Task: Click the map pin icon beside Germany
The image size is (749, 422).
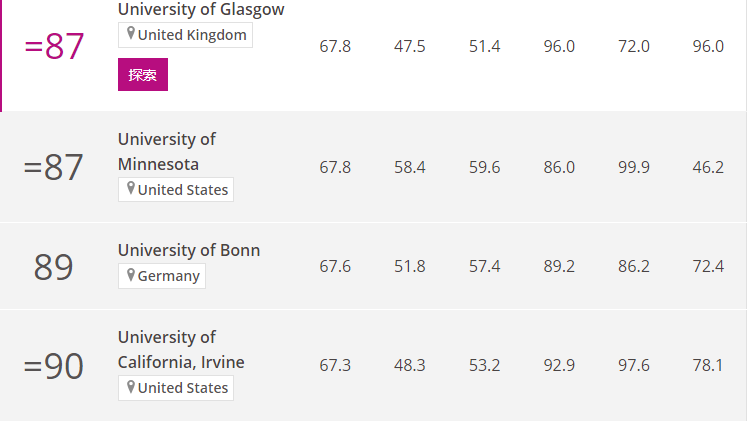Action: (x=130, y=274)
